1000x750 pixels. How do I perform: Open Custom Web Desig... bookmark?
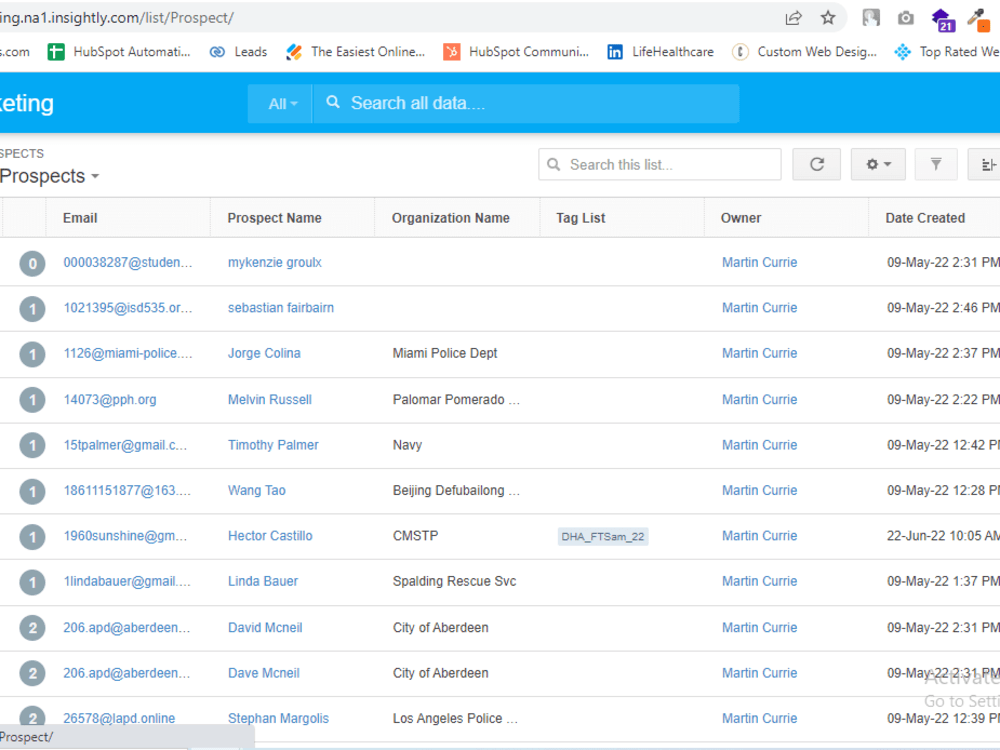pyautogui.click(x=804, y=52)
